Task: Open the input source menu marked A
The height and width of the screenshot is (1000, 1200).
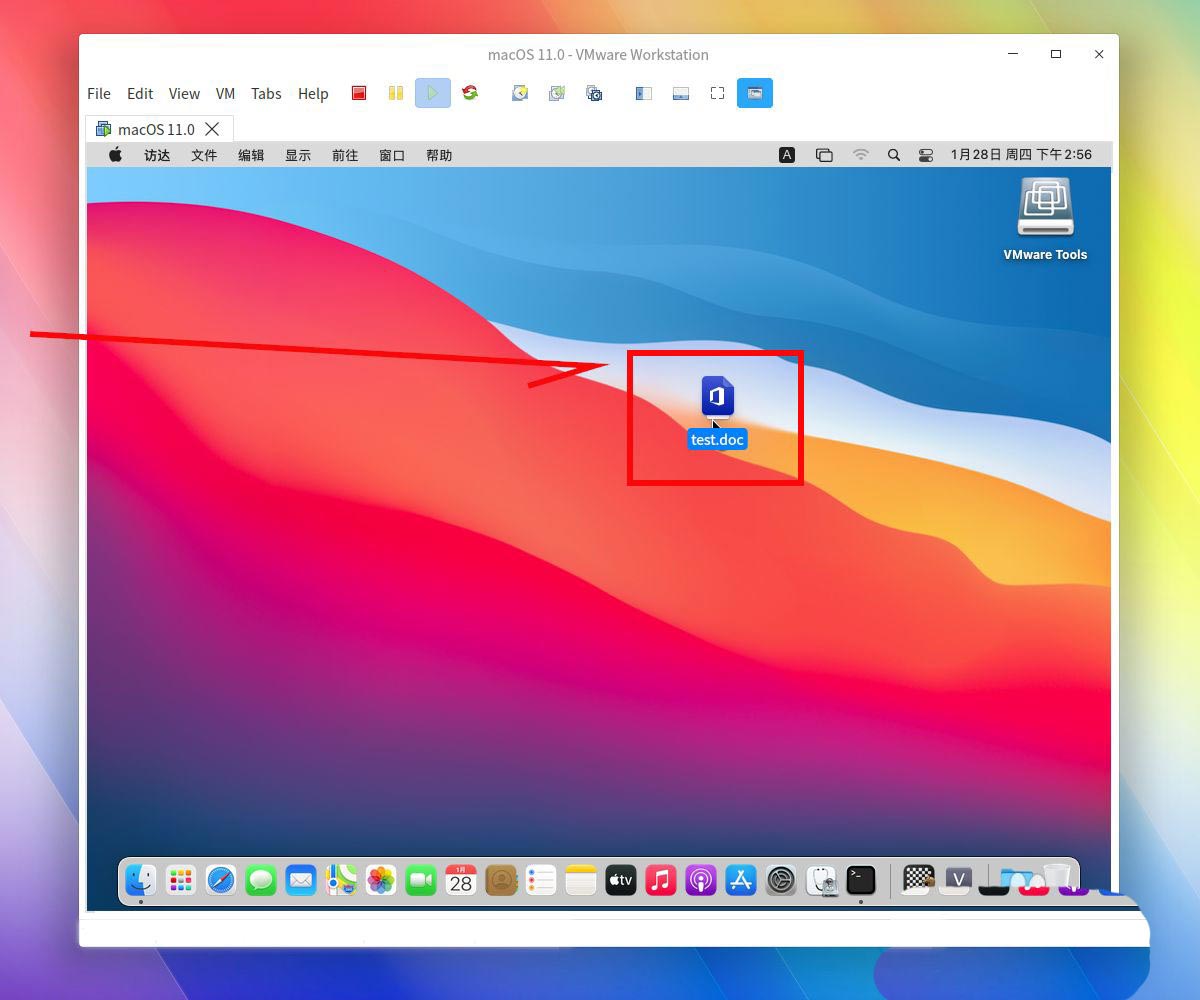Action: (x=787, y=155)
